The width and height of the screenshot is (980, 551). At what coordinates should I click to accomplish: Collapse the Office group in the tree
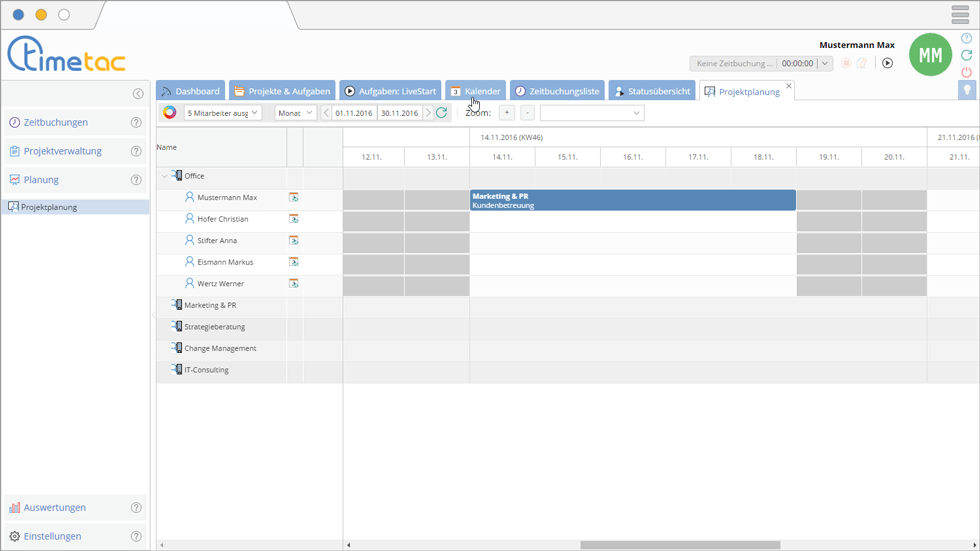coord(164,176)
